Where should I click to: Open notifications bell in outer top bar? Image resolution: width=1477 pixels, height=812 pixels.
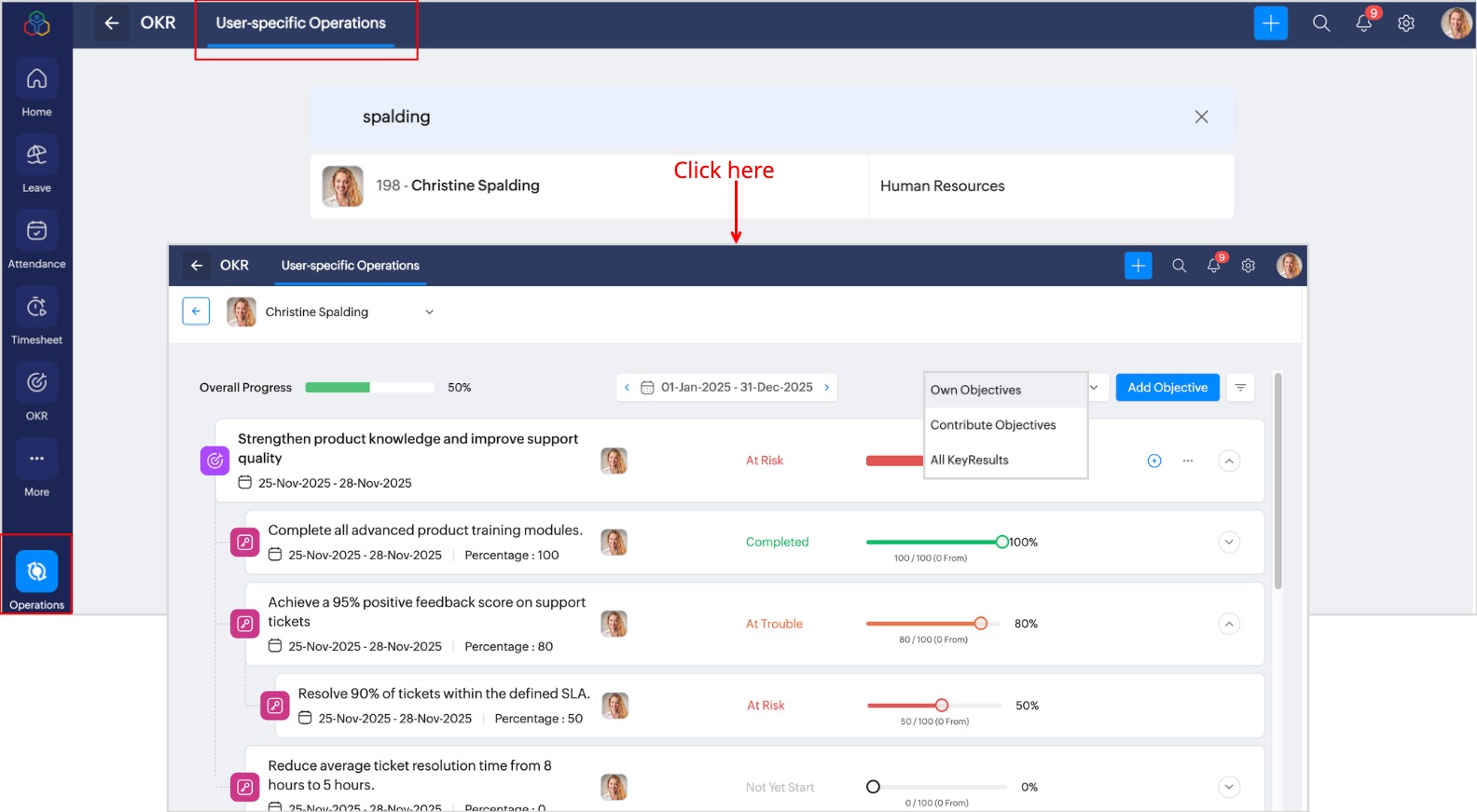(1364, 23)
